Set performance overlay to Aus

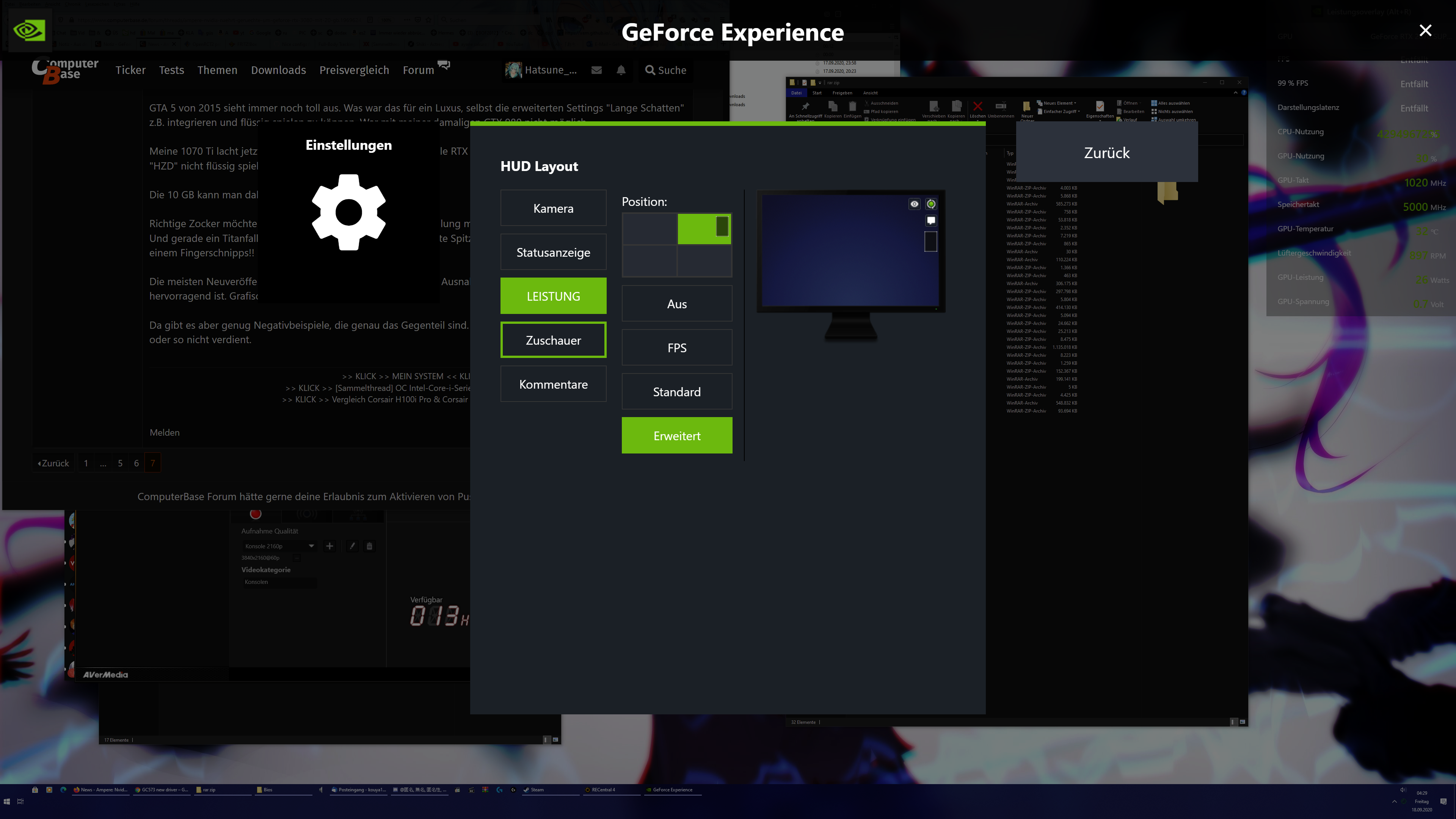[676, 303]
